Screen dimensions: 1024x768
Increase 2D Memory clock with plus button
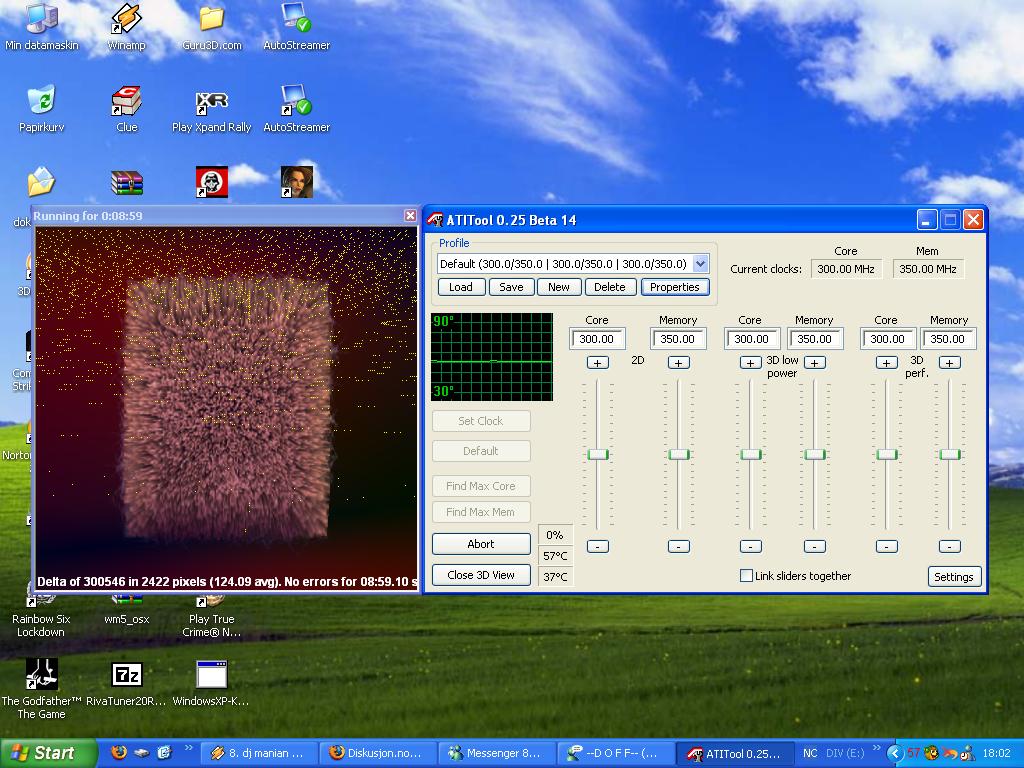[x=679, y=362]
